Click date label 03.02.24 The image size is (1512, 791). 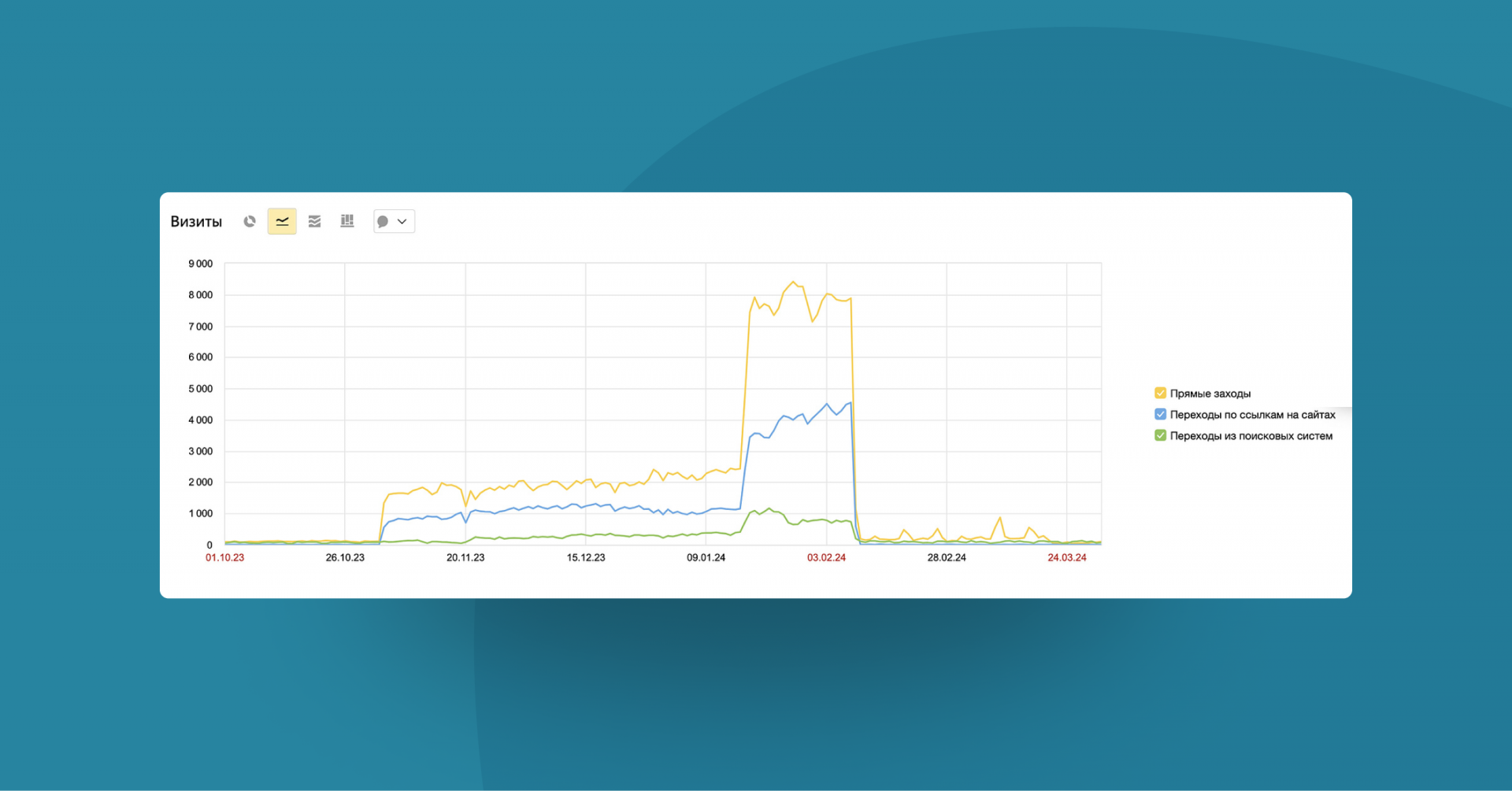826,558
